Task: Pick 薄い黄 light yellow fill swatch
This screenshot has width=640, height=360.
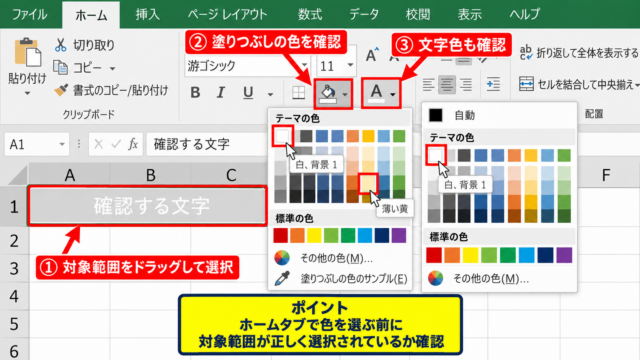Action: pos(368,183)
